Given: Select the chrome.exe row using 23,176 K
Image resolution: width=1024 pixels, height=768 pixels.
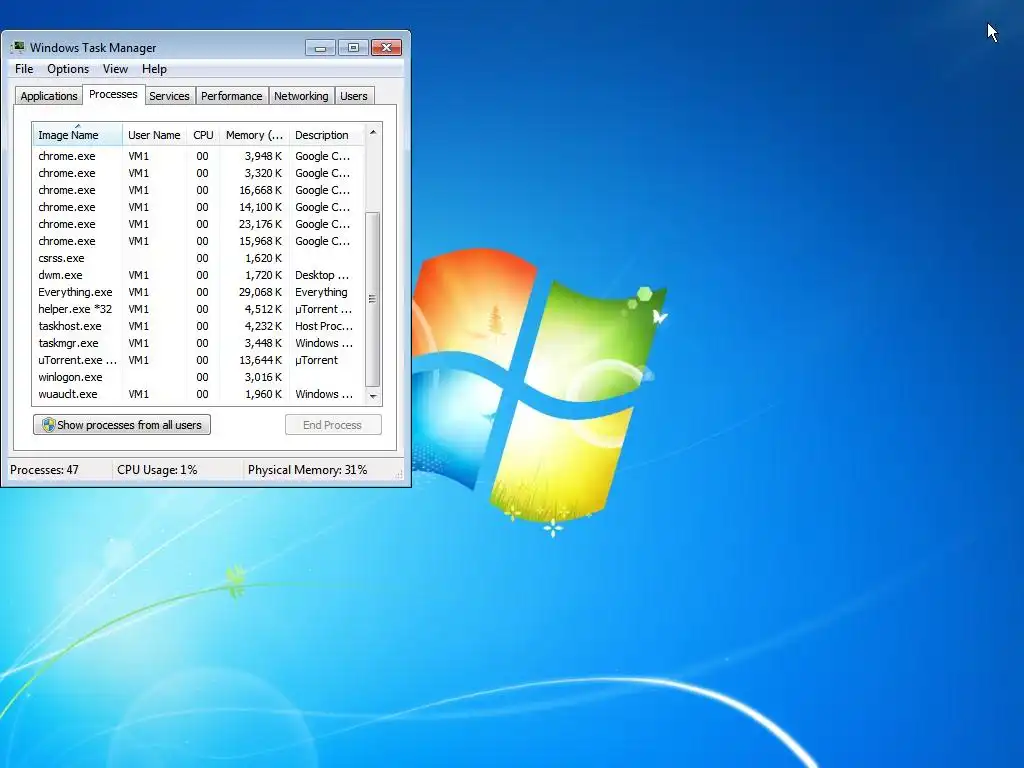Looking at the screenshot, I should (x=198, y=224).
